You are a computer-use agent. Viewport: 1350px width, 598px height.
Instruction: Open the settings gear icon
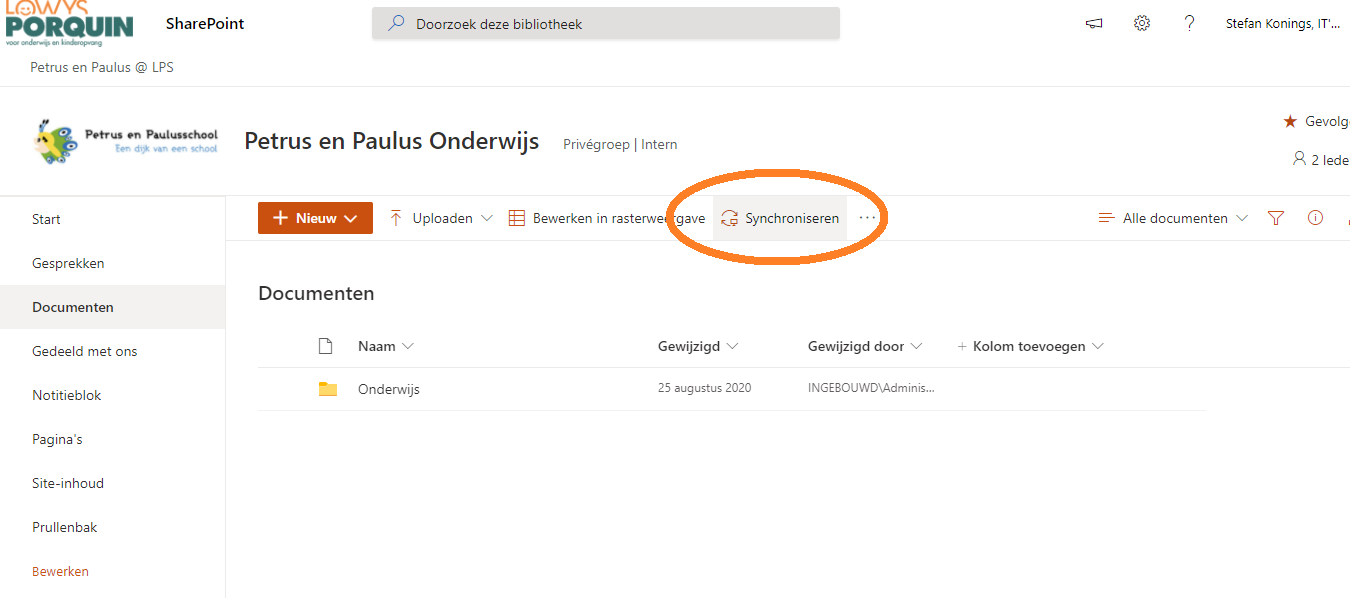[1141, 23]
